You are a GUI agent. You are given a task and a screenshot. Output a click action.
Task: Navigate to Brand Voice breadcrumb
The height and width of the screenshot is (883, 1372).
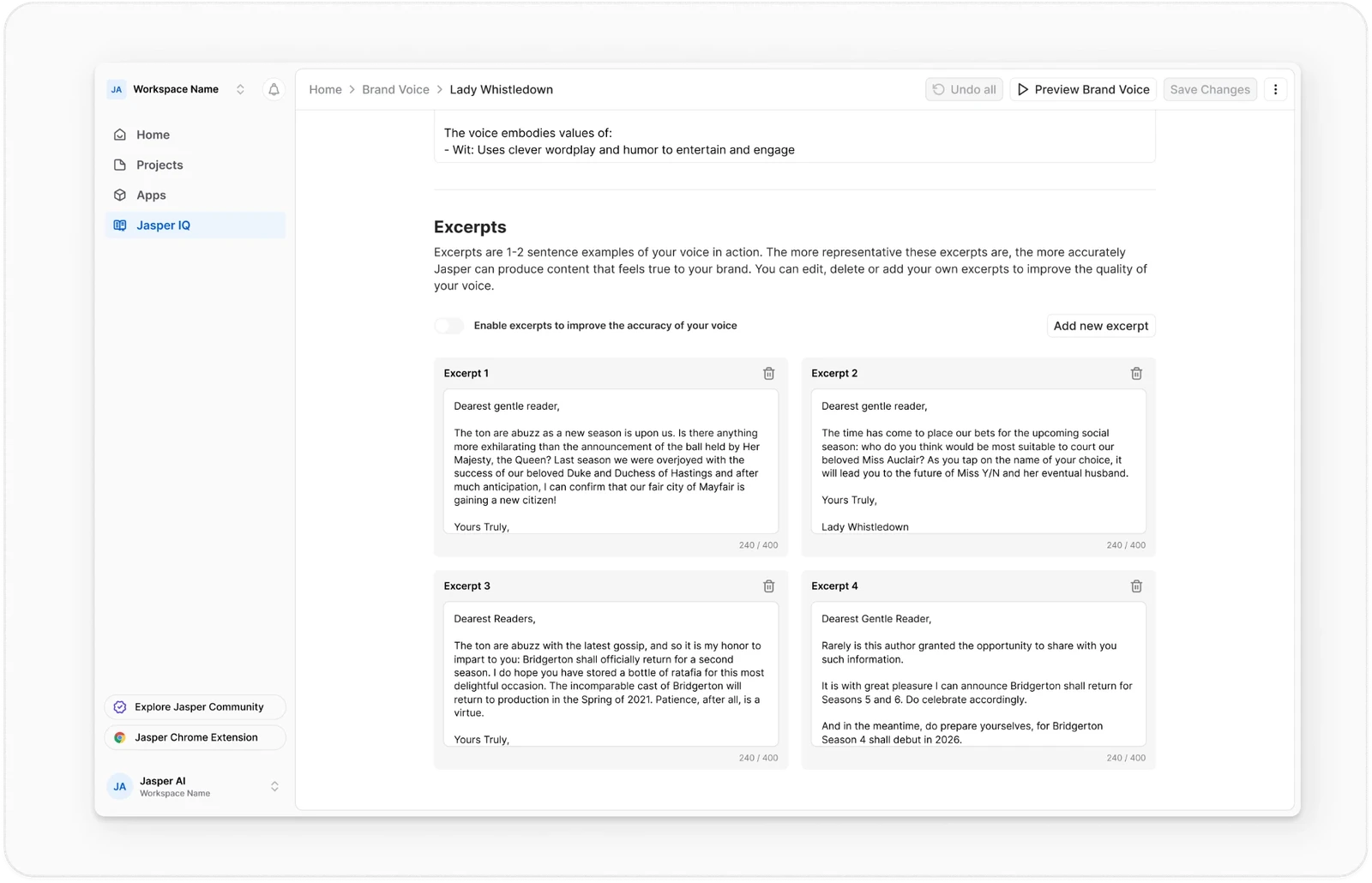[395, 89]
